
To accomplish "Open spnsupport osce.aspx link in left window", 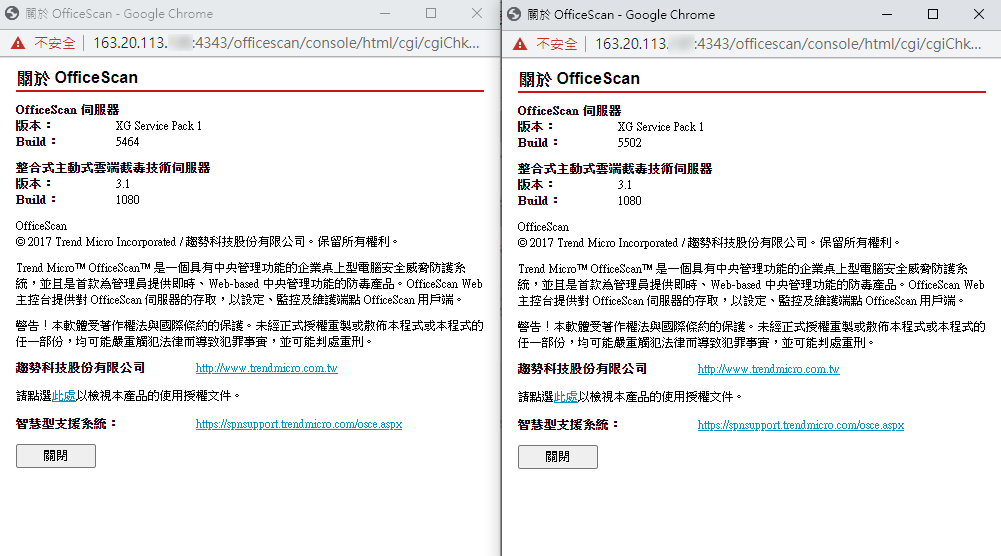I will point(299,424).
